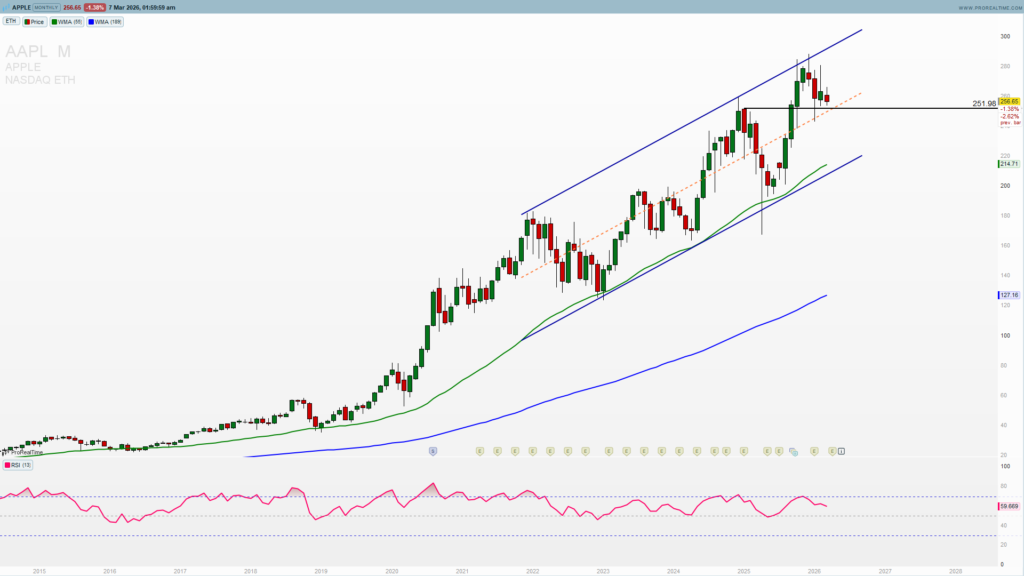The width and height of the screenshot is (1024, 576).
Task: Toggle the WMA (169) indicator visibility
Action: 105,21
